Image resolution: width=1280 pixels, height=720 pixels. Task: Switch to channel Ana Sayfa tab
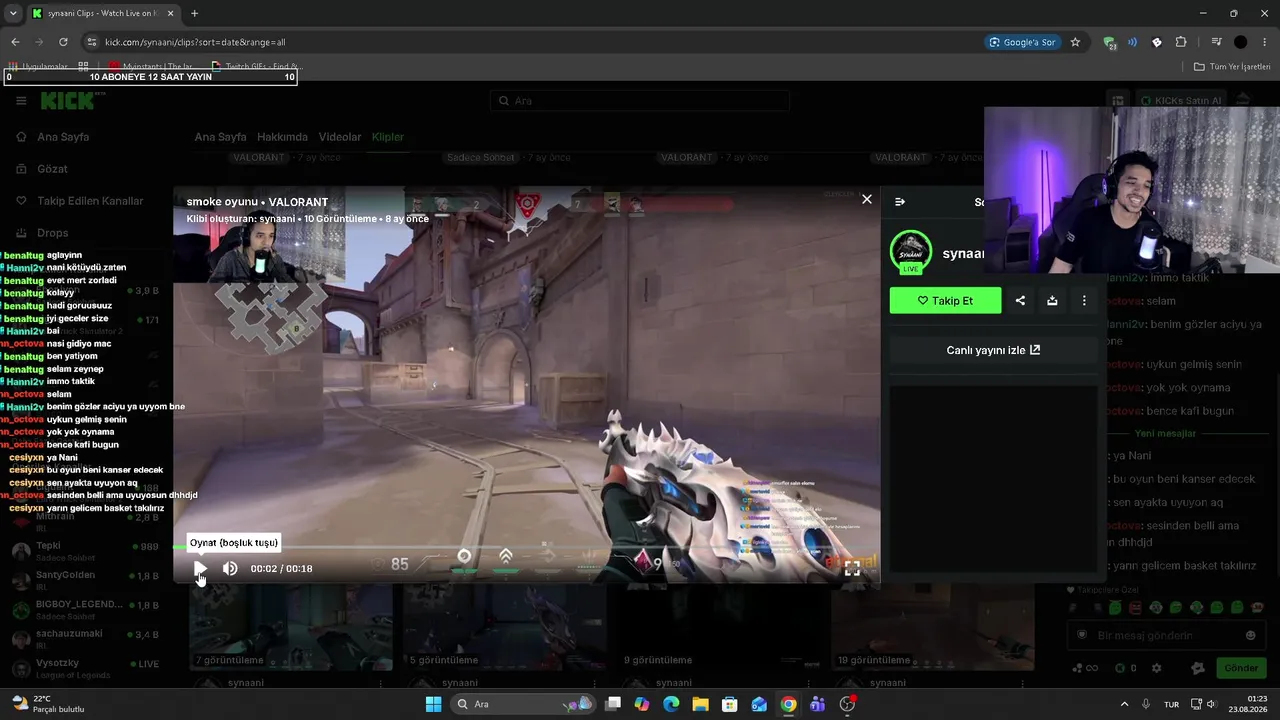pos(220,137)
